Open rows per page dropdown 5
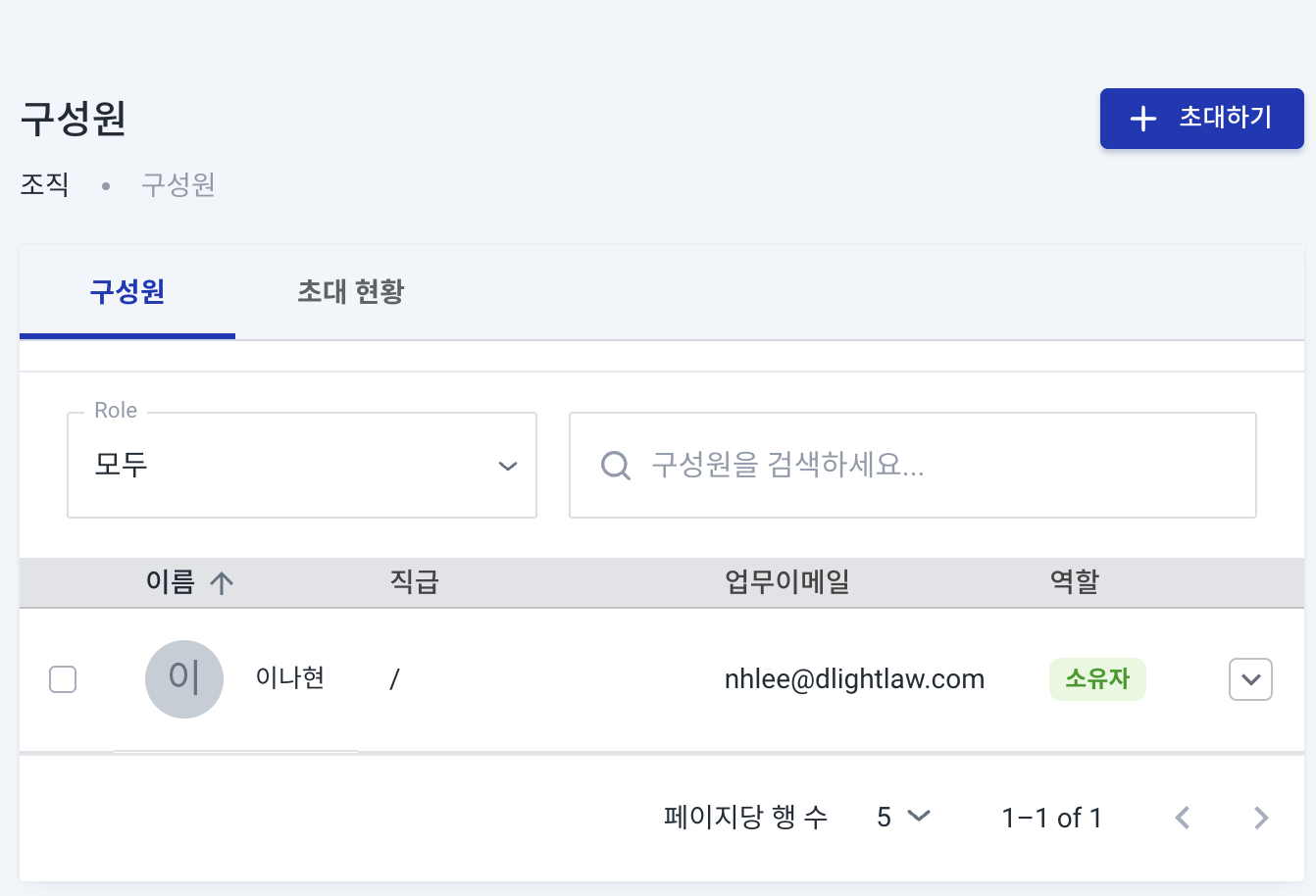The image size is (1316, 896). 902,817
